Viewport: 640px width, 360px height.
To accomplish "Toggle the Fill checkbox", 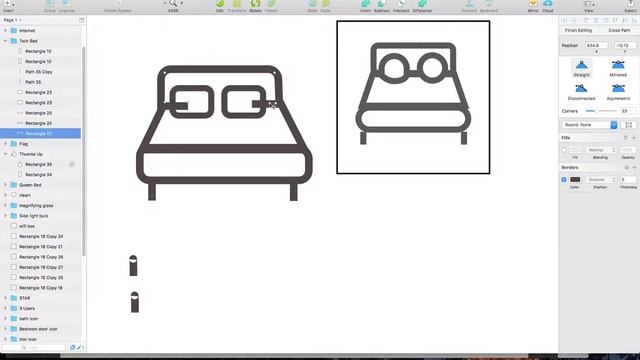I will [564, 150].
